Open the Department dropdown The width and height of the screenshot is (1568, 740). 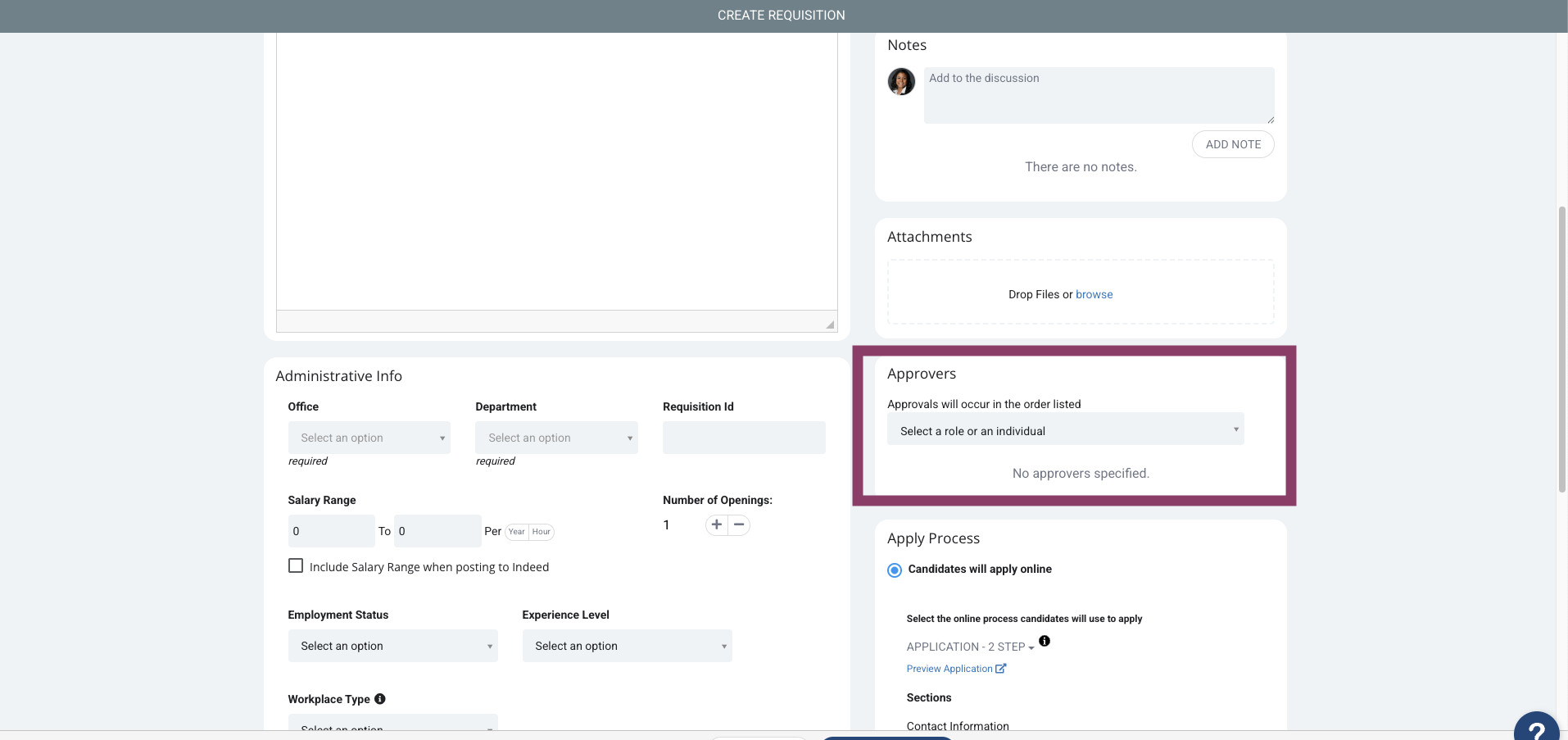point(556,438)
